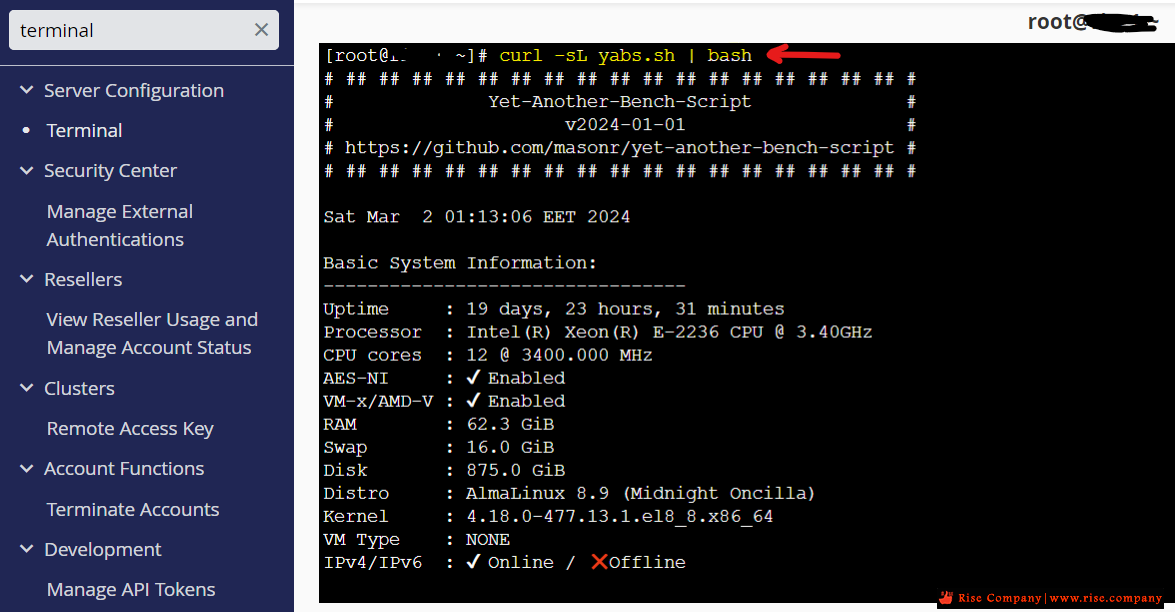Click the terminal search input field
The height and width of the screenshot is (612, 1175).
[x=130, y=30]
